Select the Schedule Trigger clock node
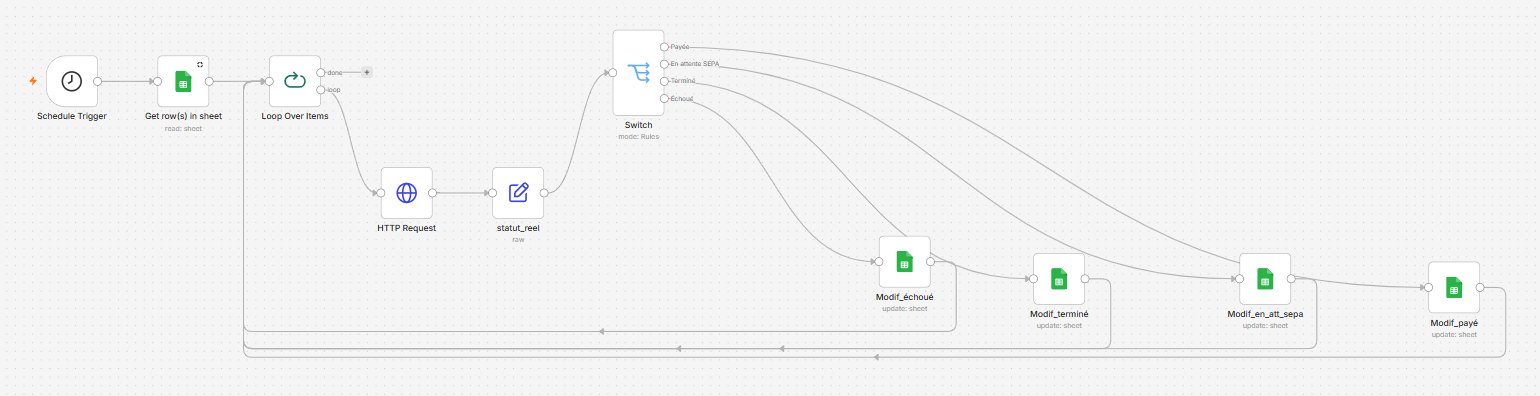1540x396 pixels. coord(72,81)
